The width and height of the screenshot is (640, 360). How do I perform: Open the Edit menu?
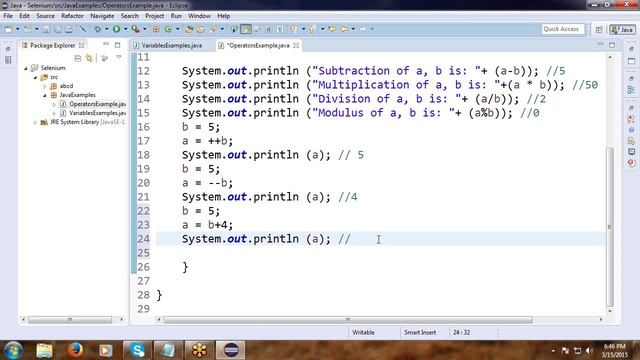click(x=24, y=16)
